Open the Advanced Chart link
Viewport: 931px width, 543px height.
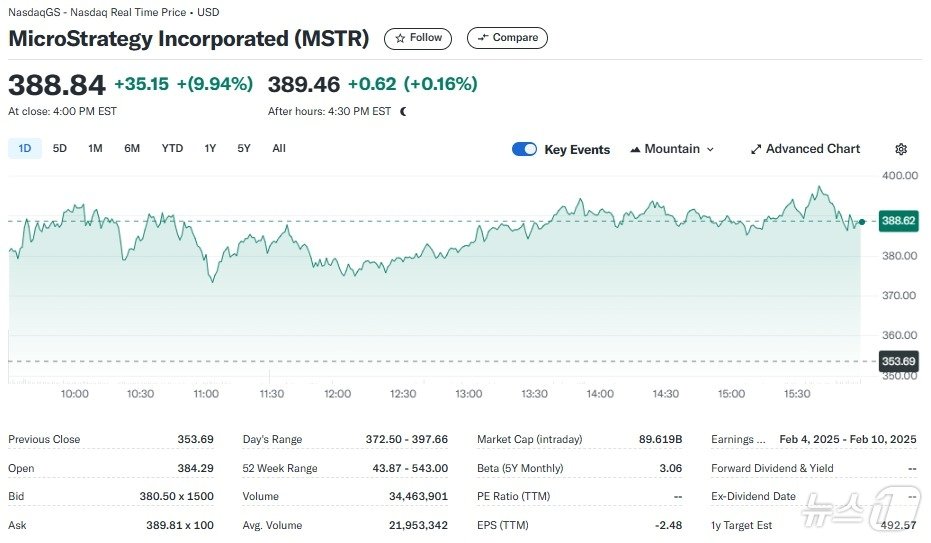(812, 149)
